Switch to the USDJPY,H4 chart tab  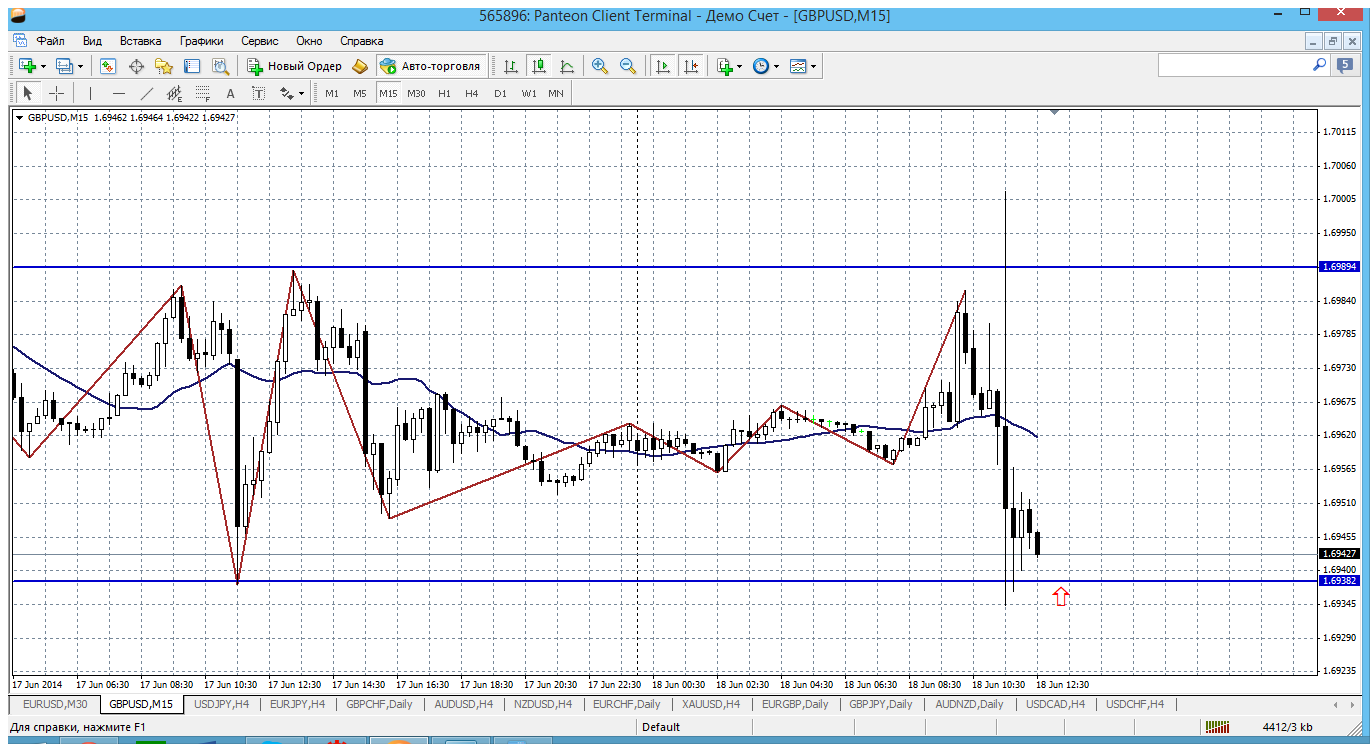tap(221, 704)
